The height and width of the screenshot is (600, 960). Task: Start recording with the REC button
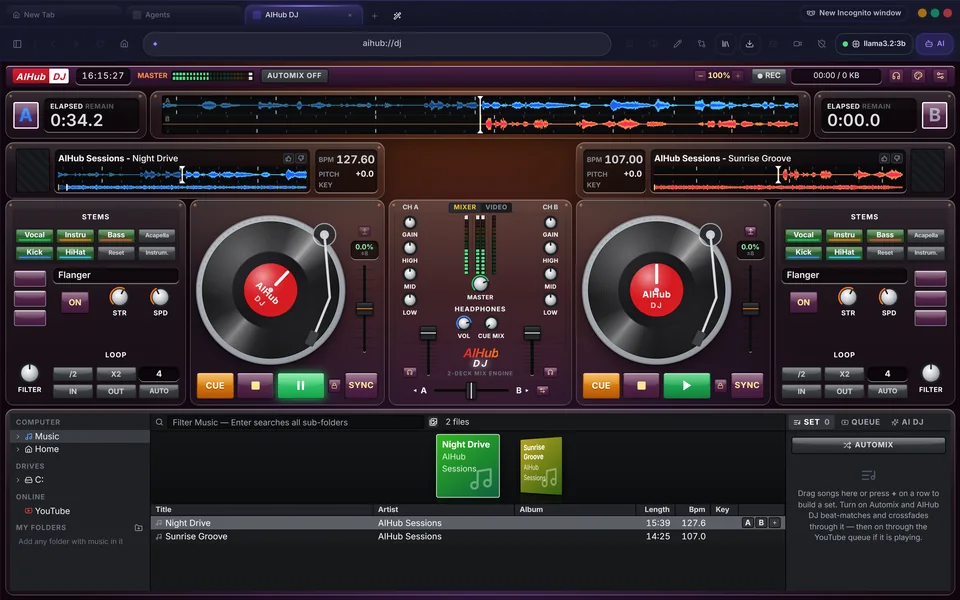coord(768,75)
